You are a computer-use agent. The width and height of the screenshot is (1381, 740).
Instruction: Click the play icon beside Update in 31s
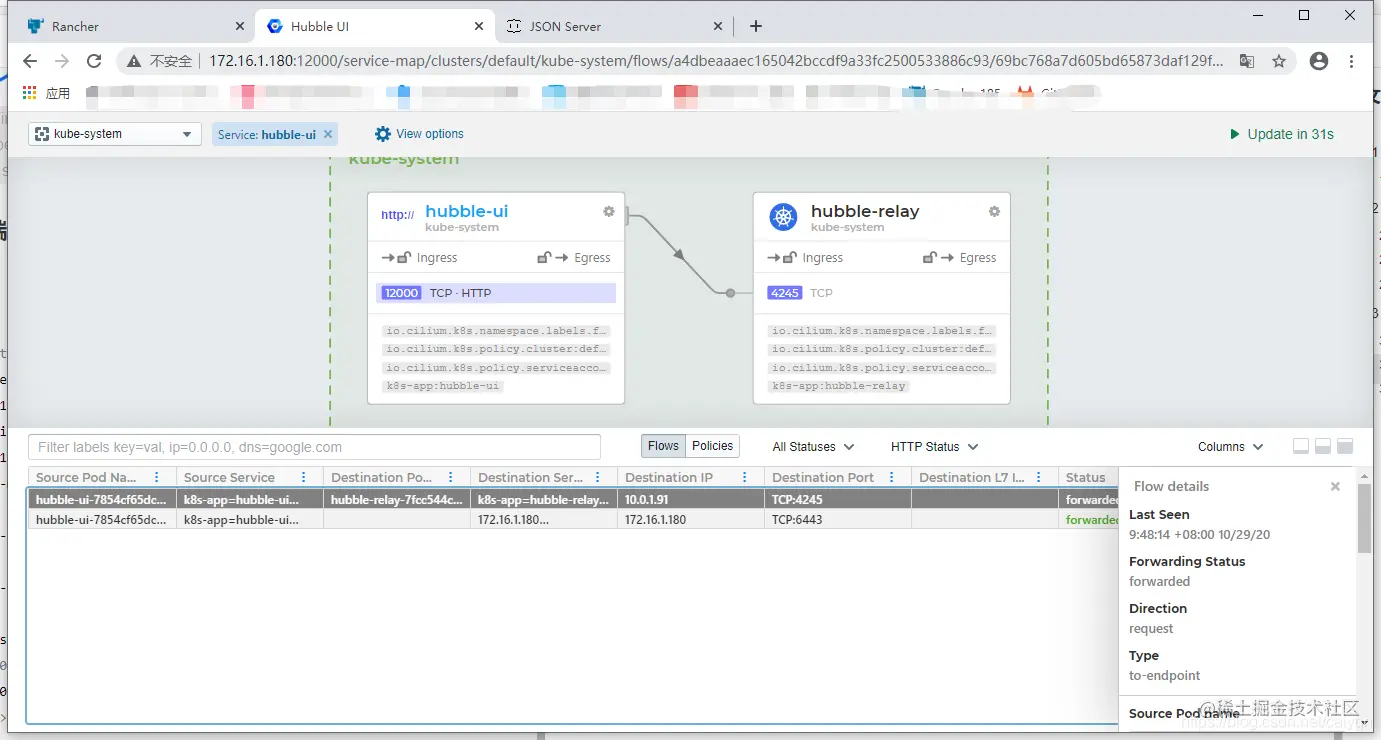point(1234,134)
